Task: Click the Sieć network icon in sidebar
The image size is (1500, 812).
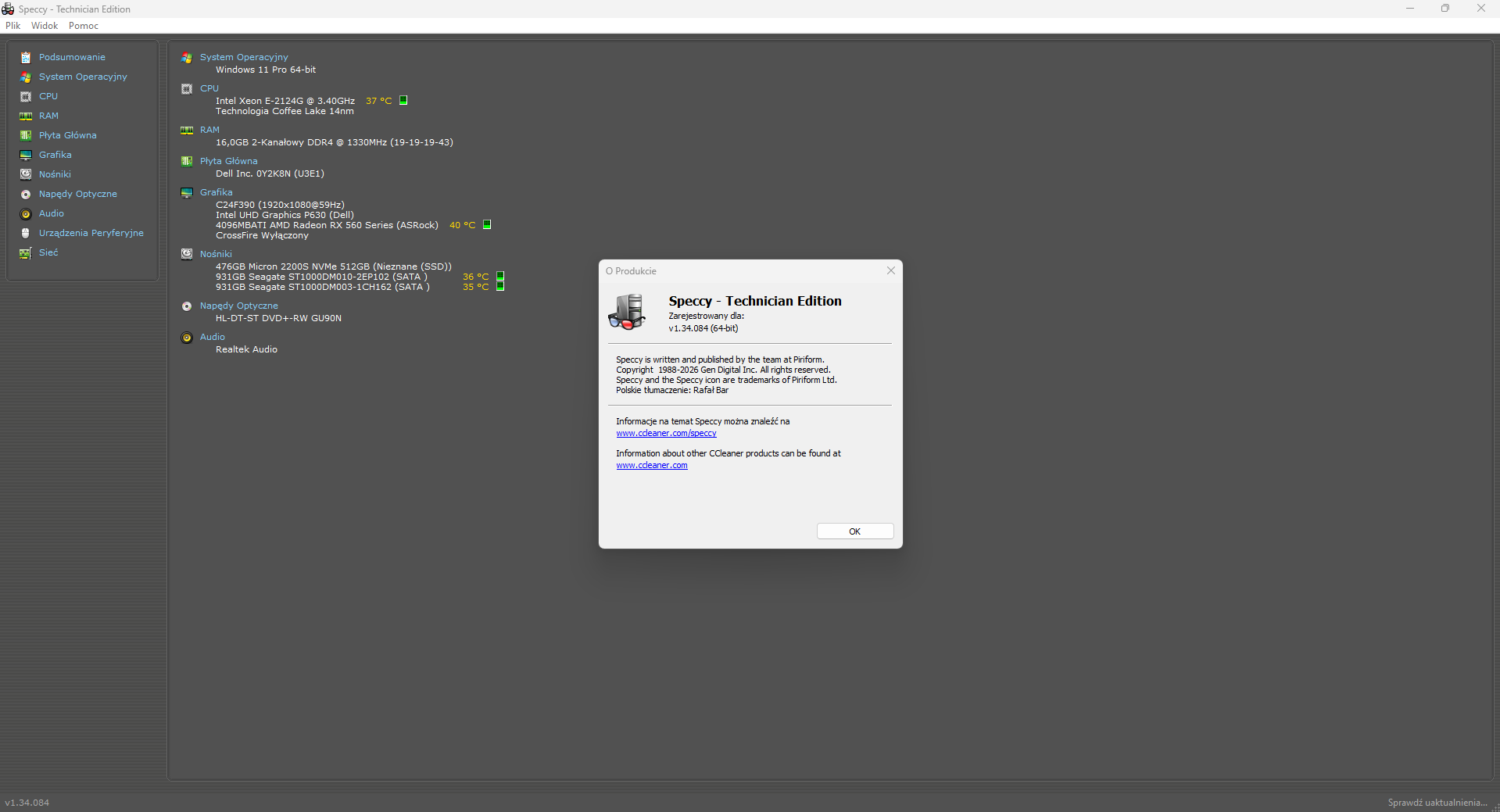Action: coord(26,252)
